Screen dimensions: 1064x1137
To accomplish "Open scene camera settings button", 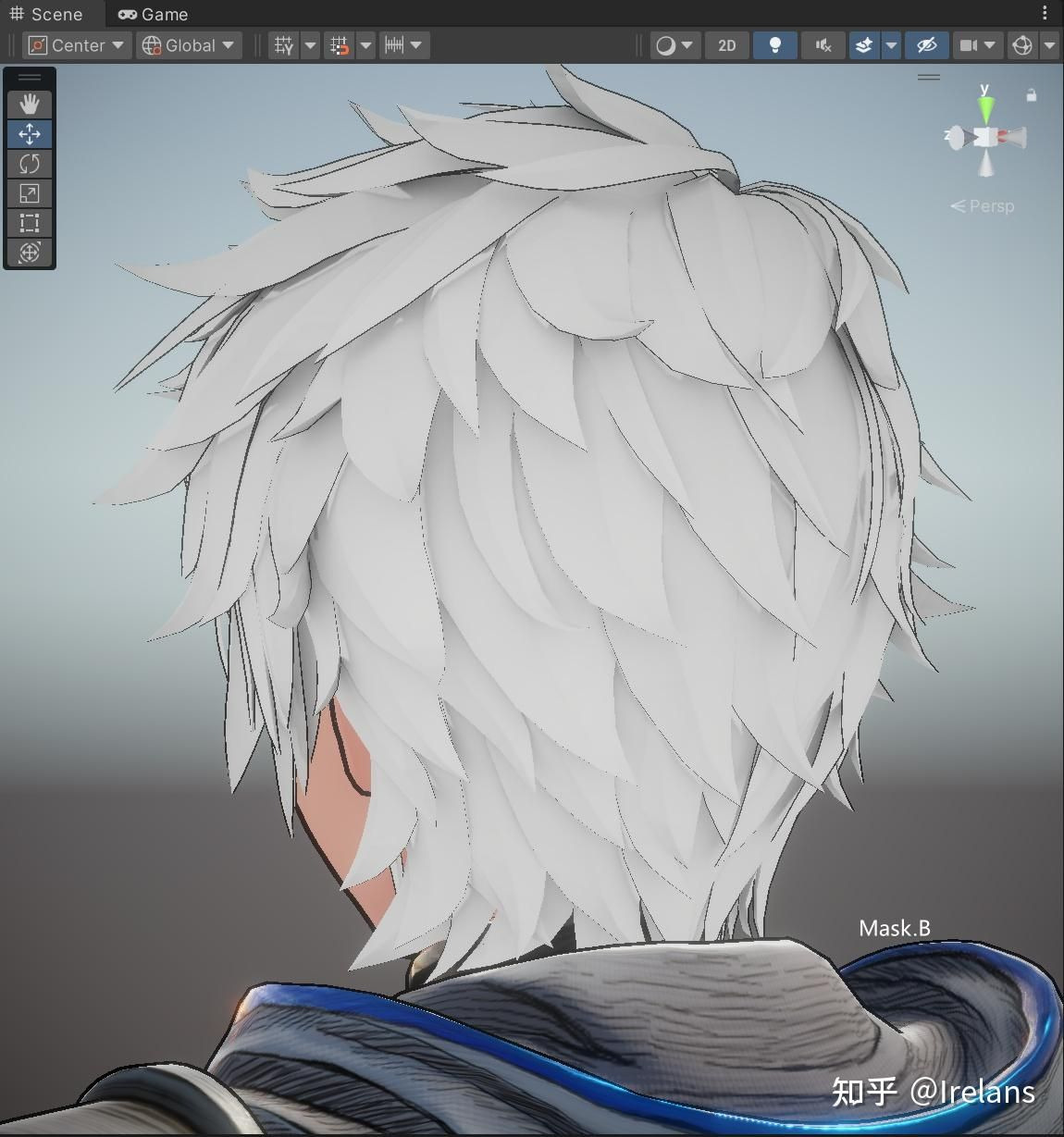I will 977,45.
